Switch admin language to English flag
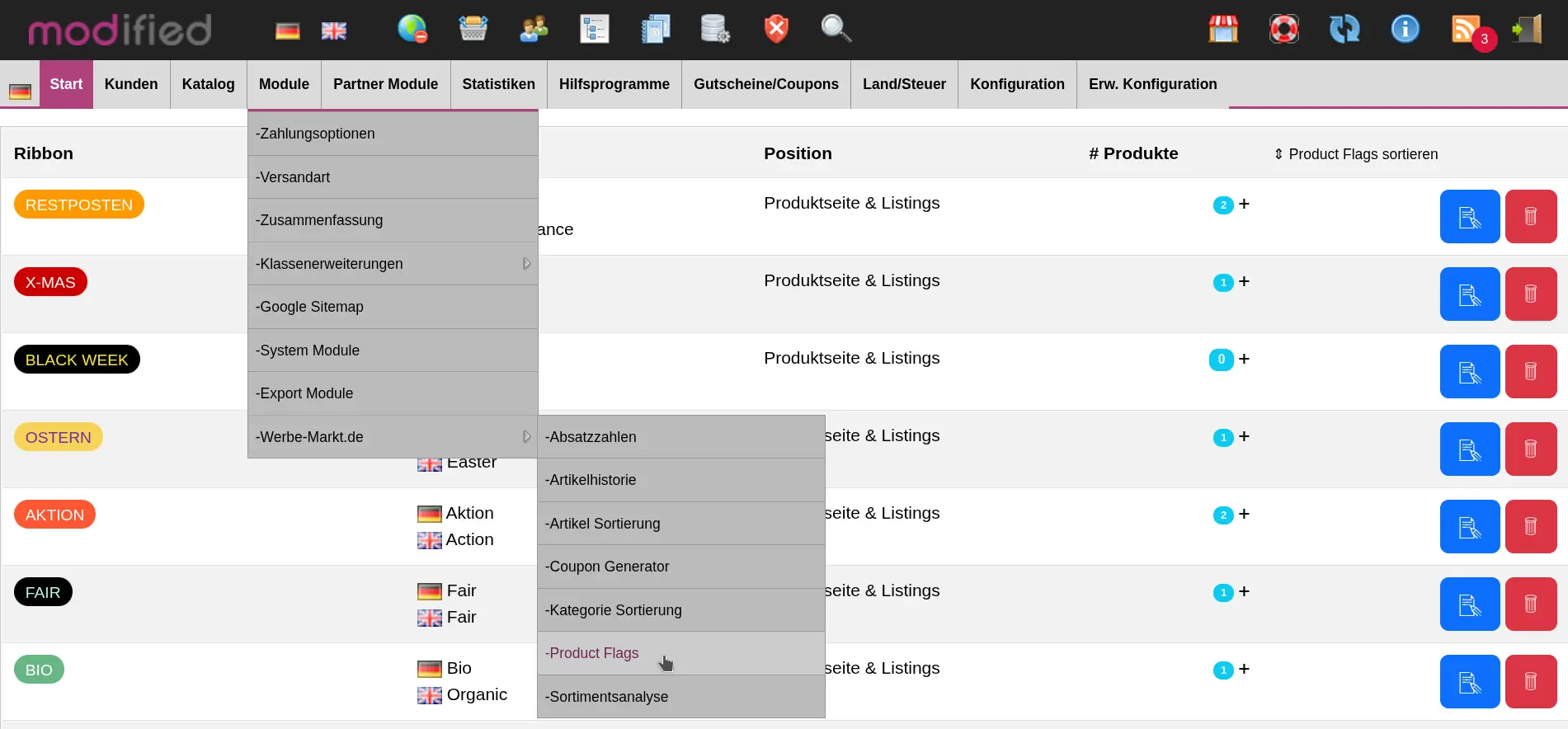Screen dimensions: 1568x729 tap(333, 31)
